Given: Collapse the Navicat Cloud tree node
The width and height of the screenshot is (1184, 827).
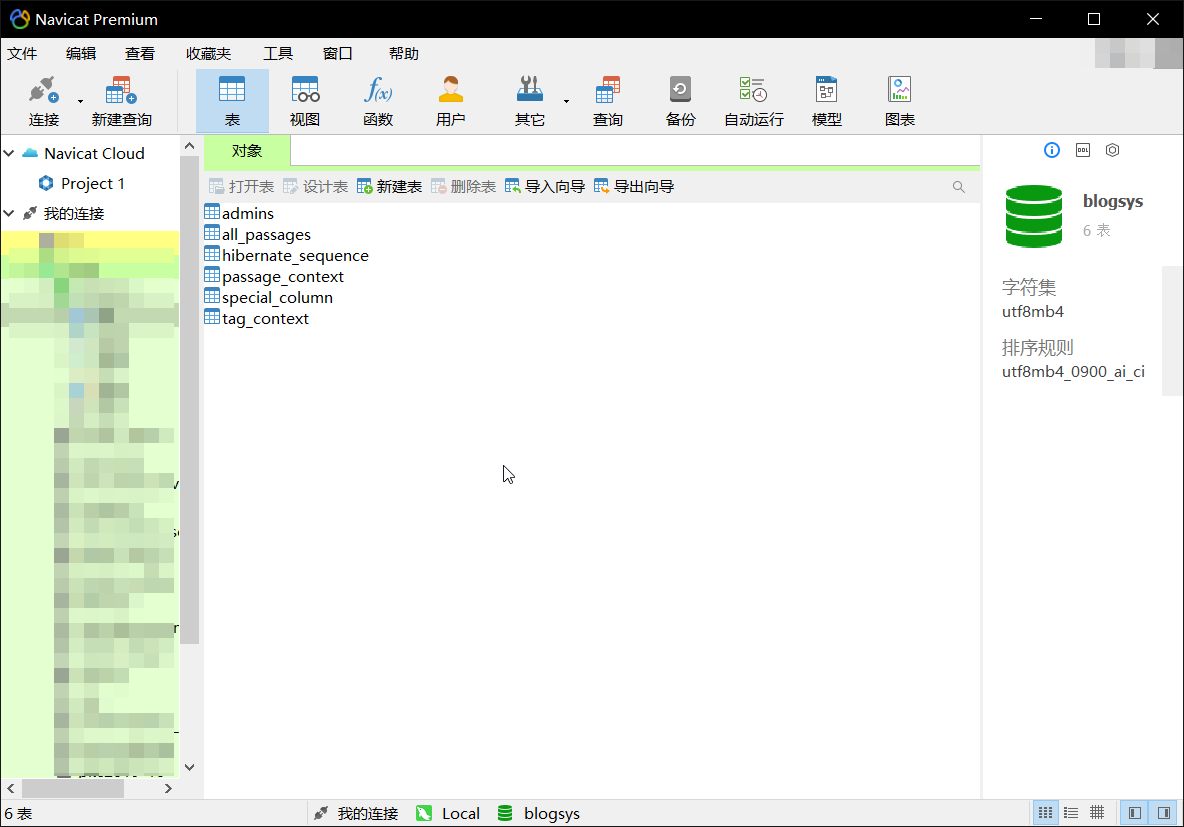Looking at the screenshot, I should point(9,153).
